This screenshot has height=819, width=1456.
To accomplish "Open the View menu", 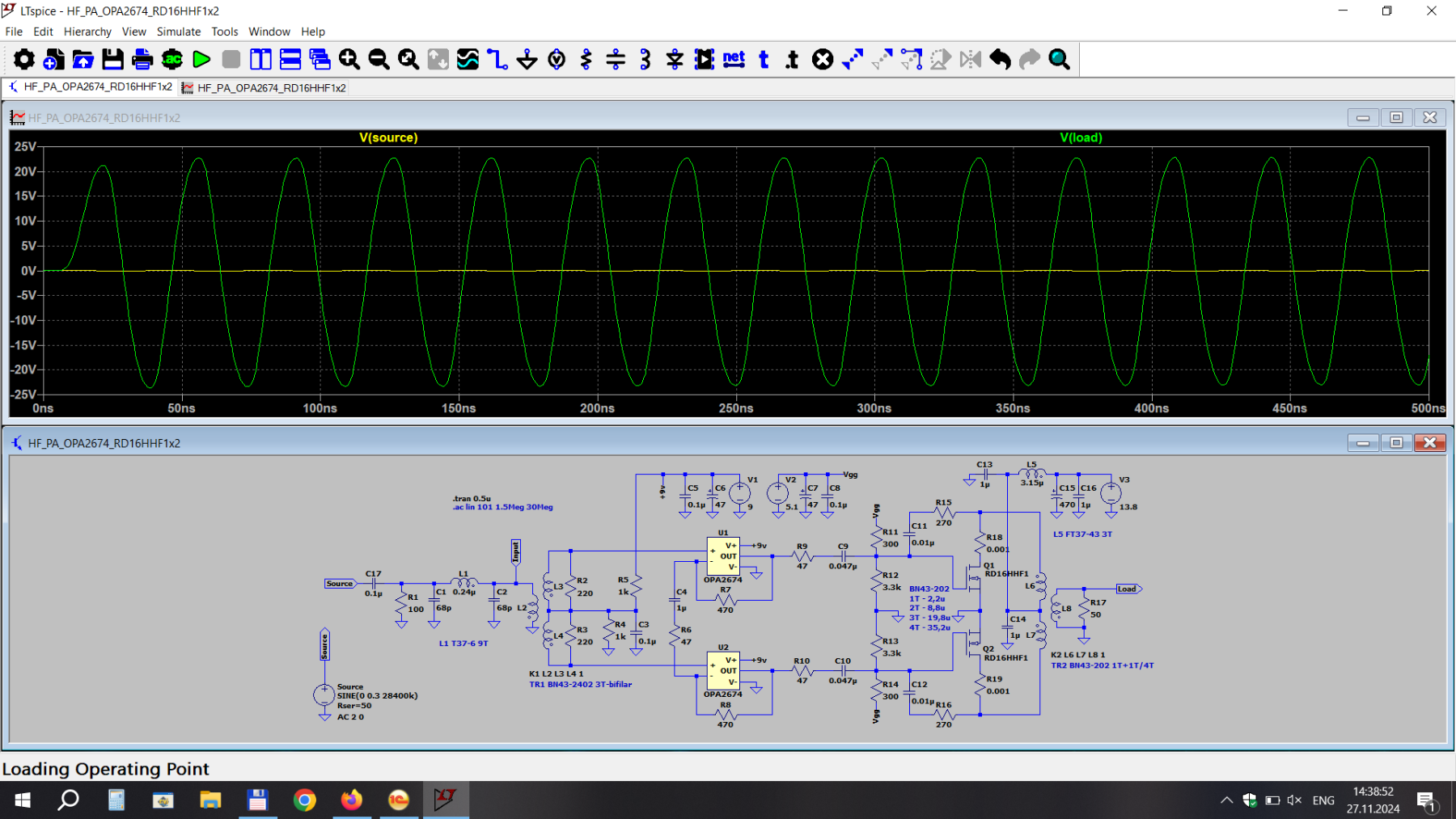I will [x=133, y=32].
